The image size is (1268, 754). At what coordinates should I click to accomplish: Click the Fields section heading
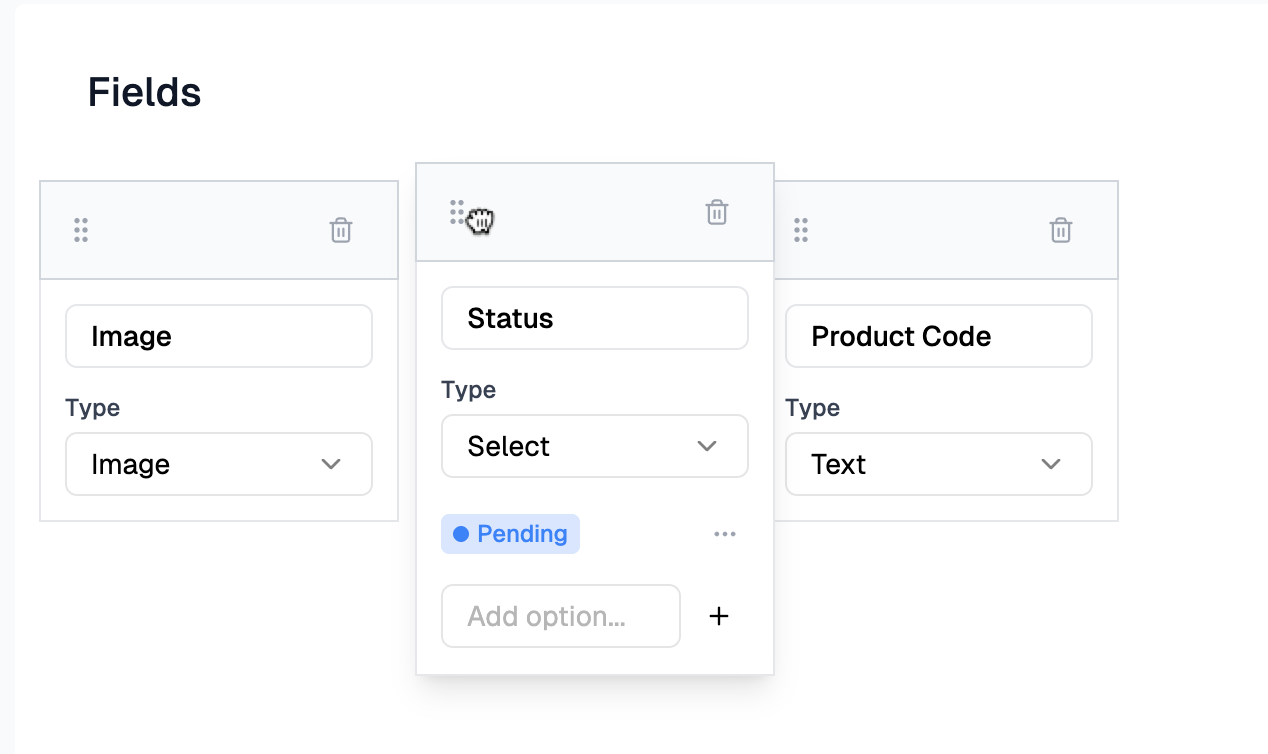tap(145, 92)
